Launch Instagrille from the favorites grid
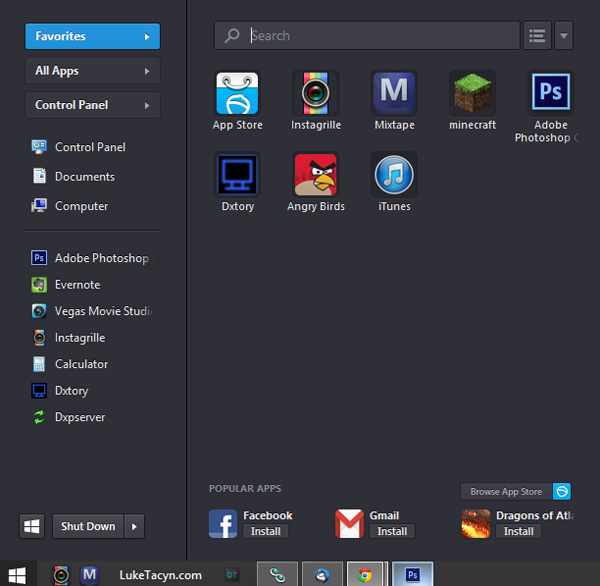Image resolution: width=600 pixels, height=586 pixels. [x=315, y=93]
